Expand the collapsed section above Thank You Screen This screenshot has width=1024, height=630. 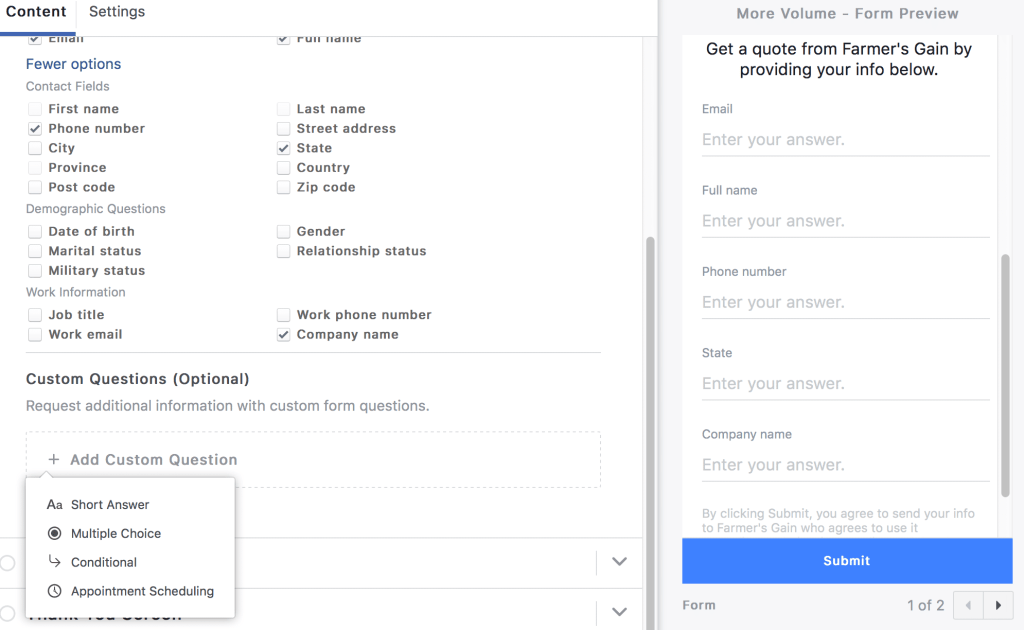[x=619, y=563]
